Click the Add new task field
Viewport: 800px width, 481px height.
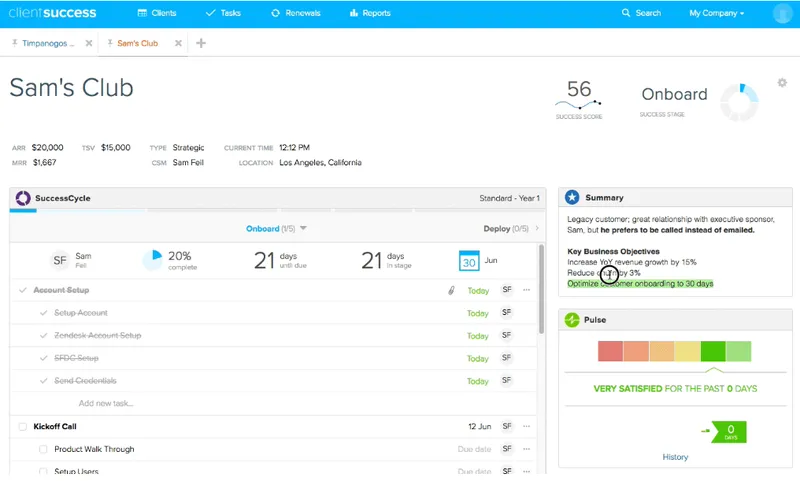tap(106, 403)
